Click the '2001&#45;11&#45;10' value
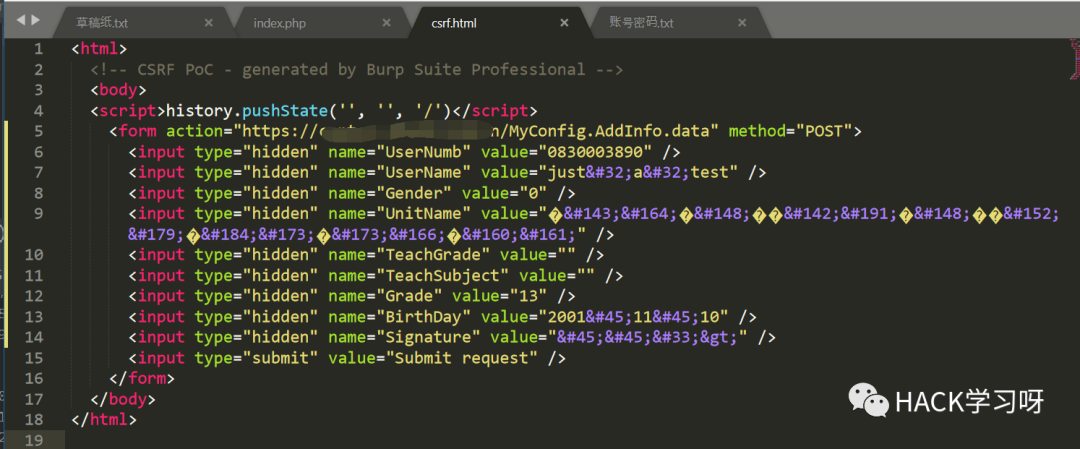 coord(634,317)
